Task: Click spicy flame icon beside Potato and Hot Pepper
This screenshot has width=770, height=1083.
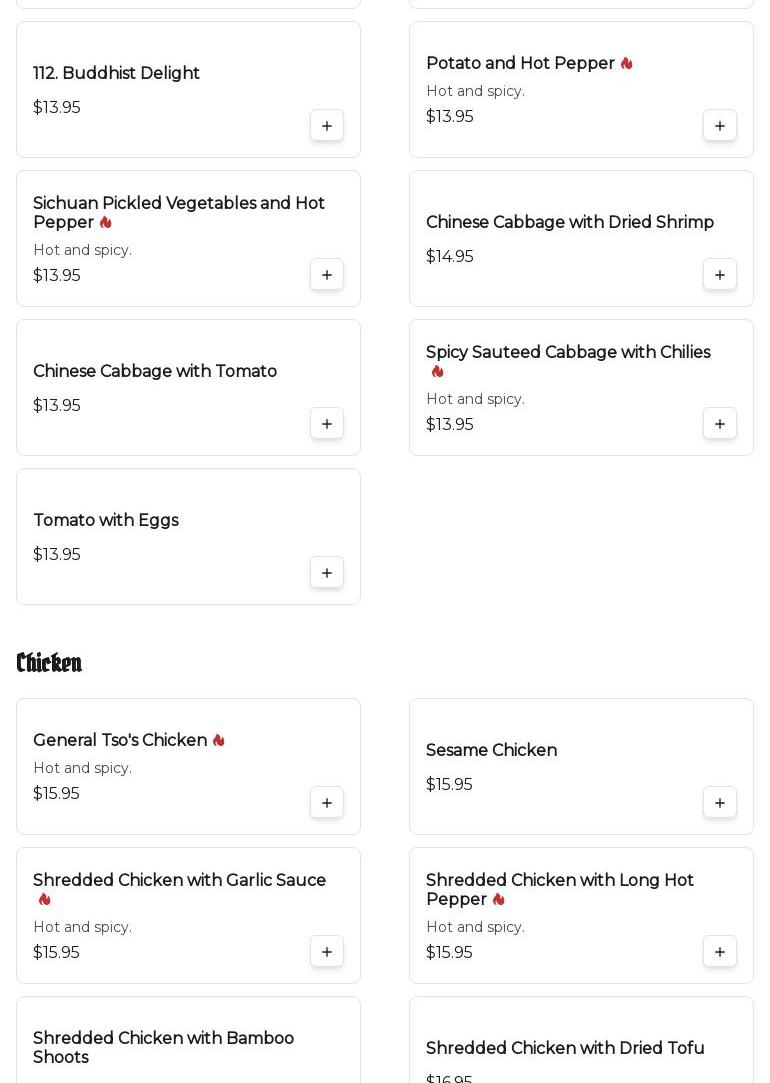Action: (627, 64)
